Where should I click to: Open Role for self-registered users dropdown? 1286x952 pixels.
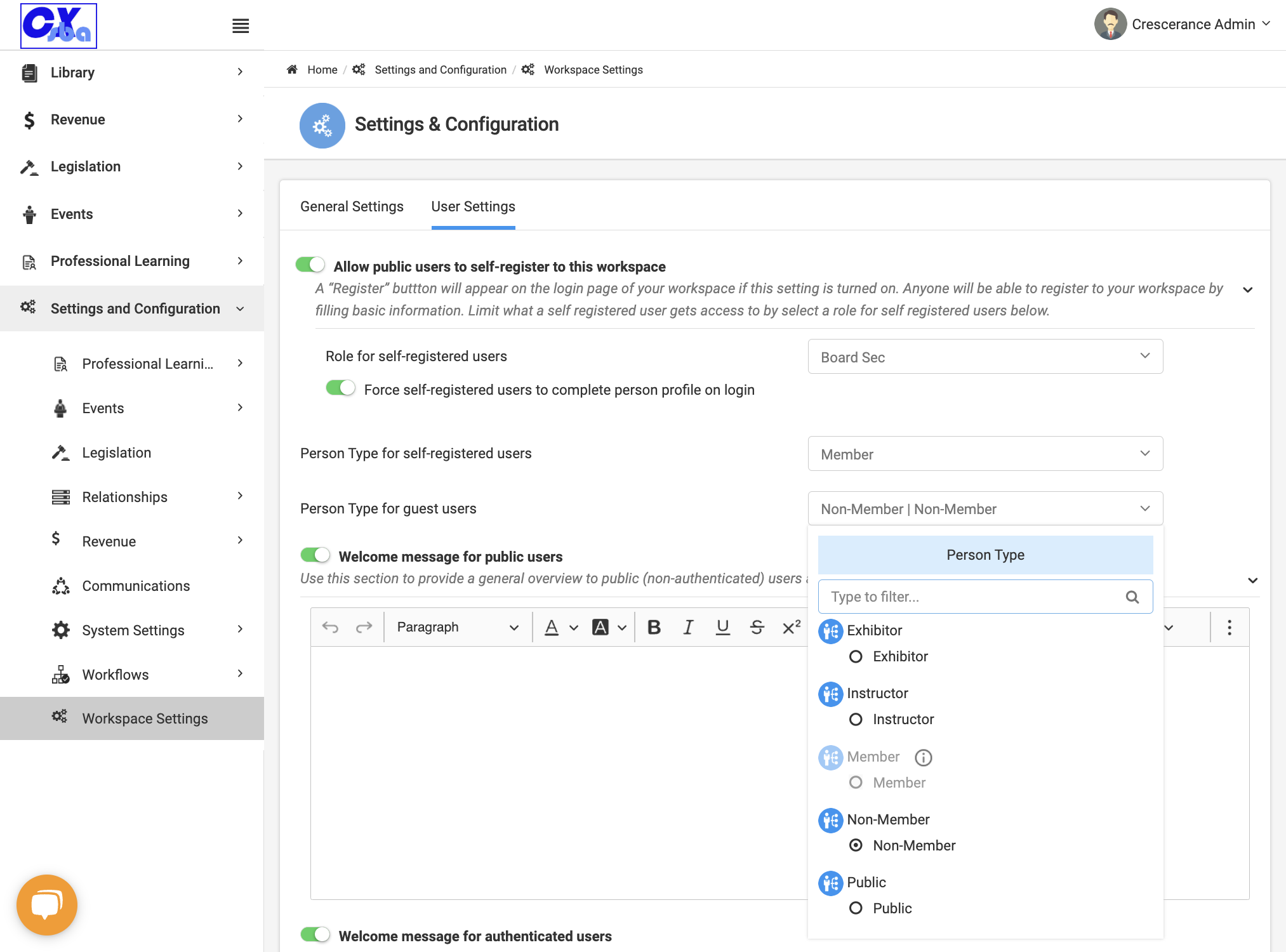pyautogui.click(x=985, y=357)
